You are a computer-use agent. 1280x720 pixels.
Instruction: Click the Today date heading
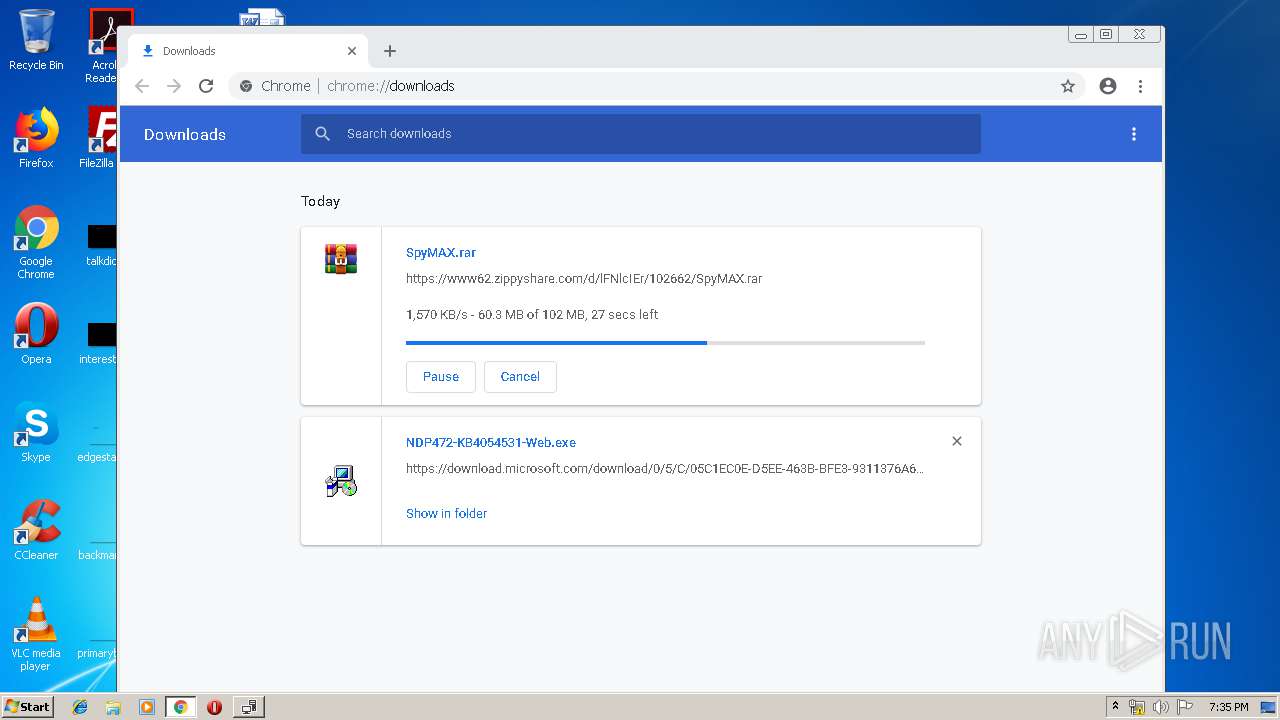pos(321,202)
